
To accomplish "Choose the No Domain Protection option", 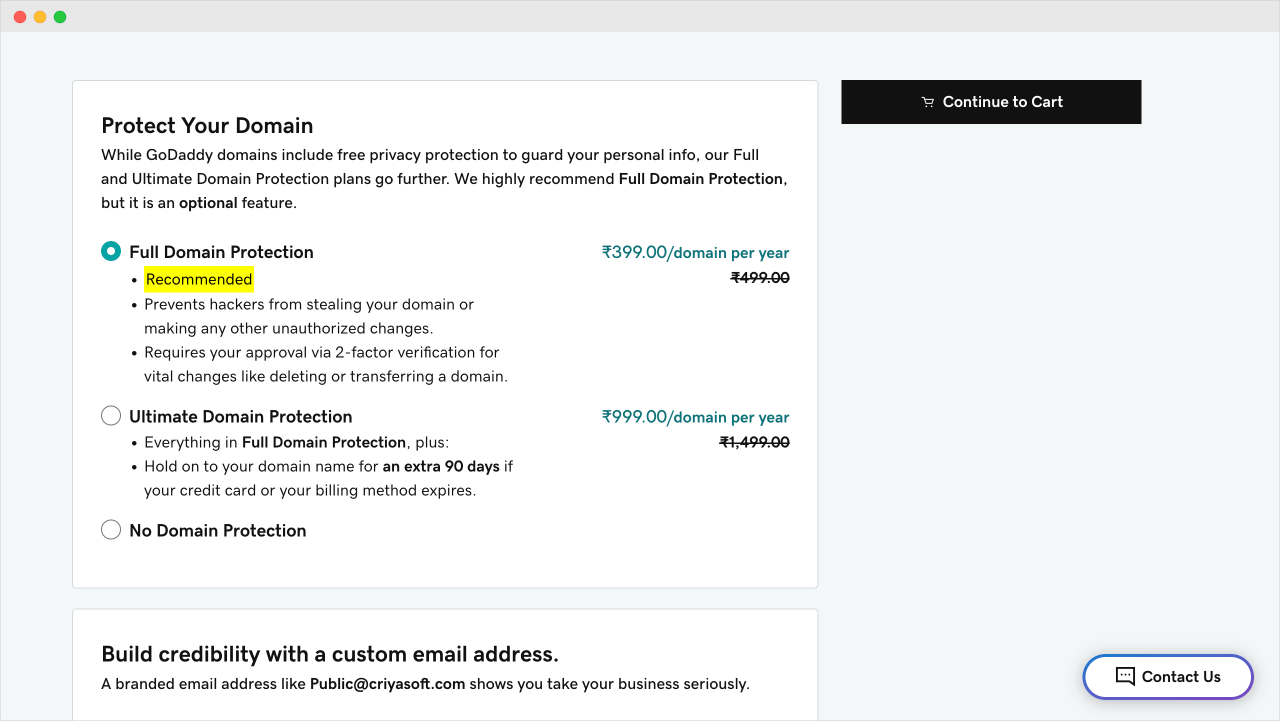I will 111,530.
